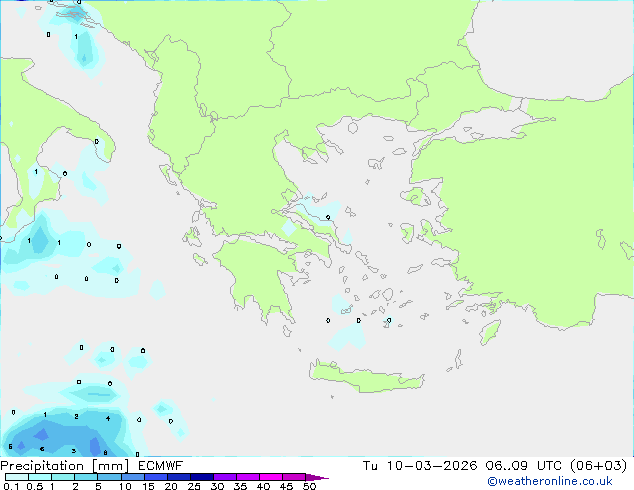Click the precipitation value '4' on the map
This screenshot has height=490, width=634.
click(x=108, y=418)
